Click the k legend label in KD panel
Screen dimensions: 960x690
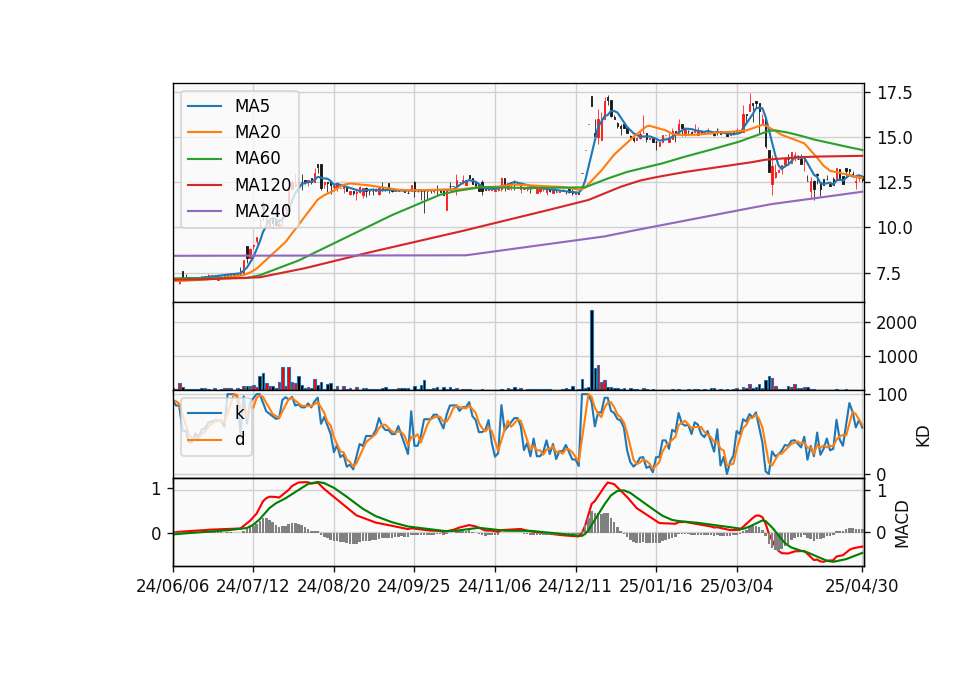pyautogui.click(x=239, y=413)
